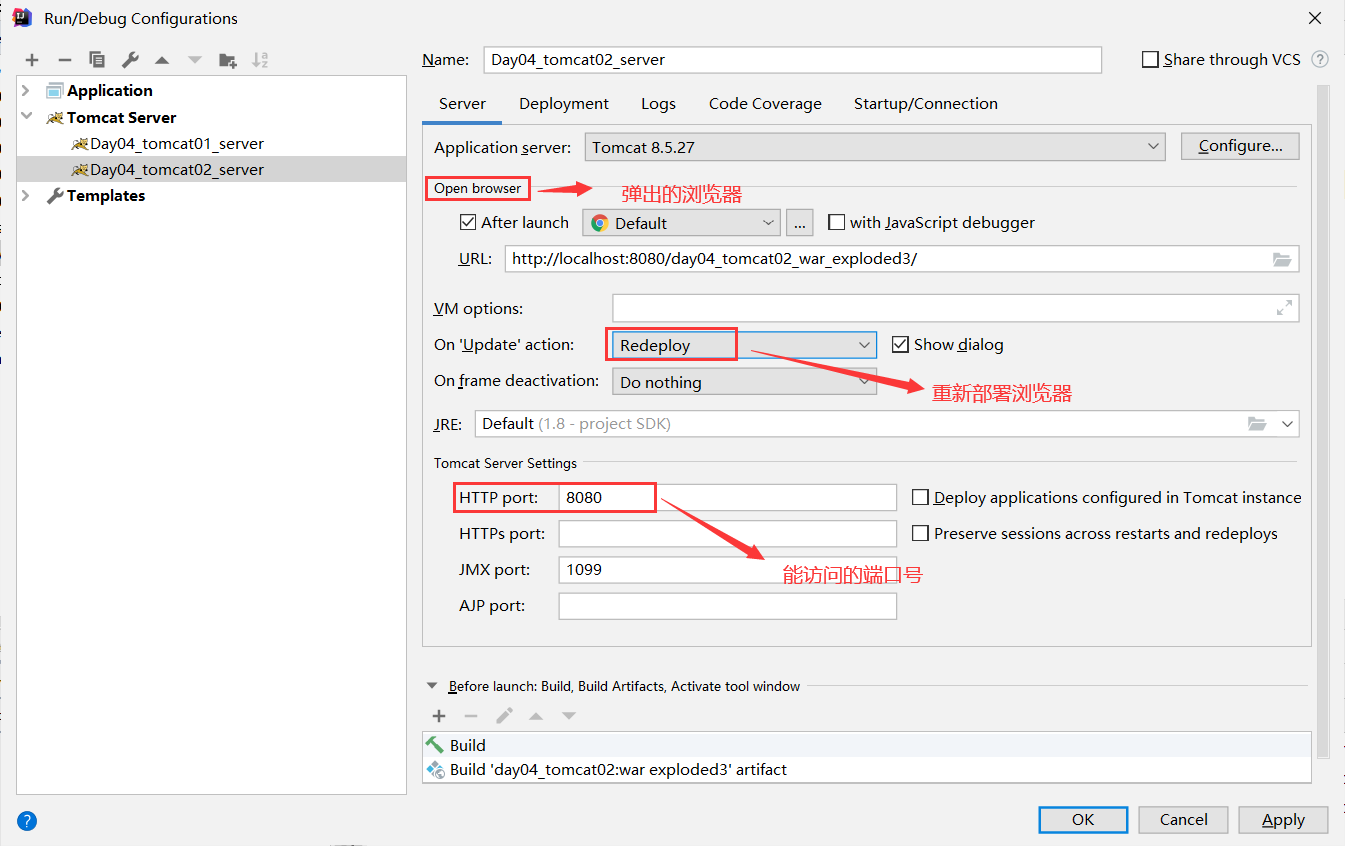Expand the Application tree node
Screen dimensions: 1345x846
coord(27,90)
